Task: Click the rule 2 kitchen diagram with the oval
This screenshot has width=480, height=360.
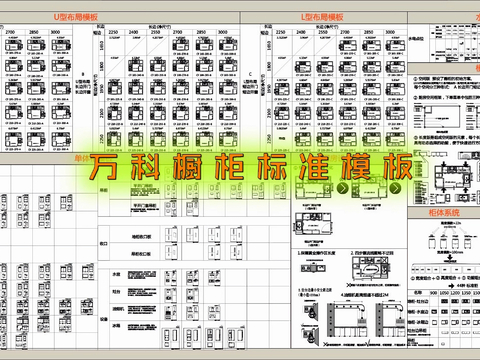Action: click(x=371, y=268)
